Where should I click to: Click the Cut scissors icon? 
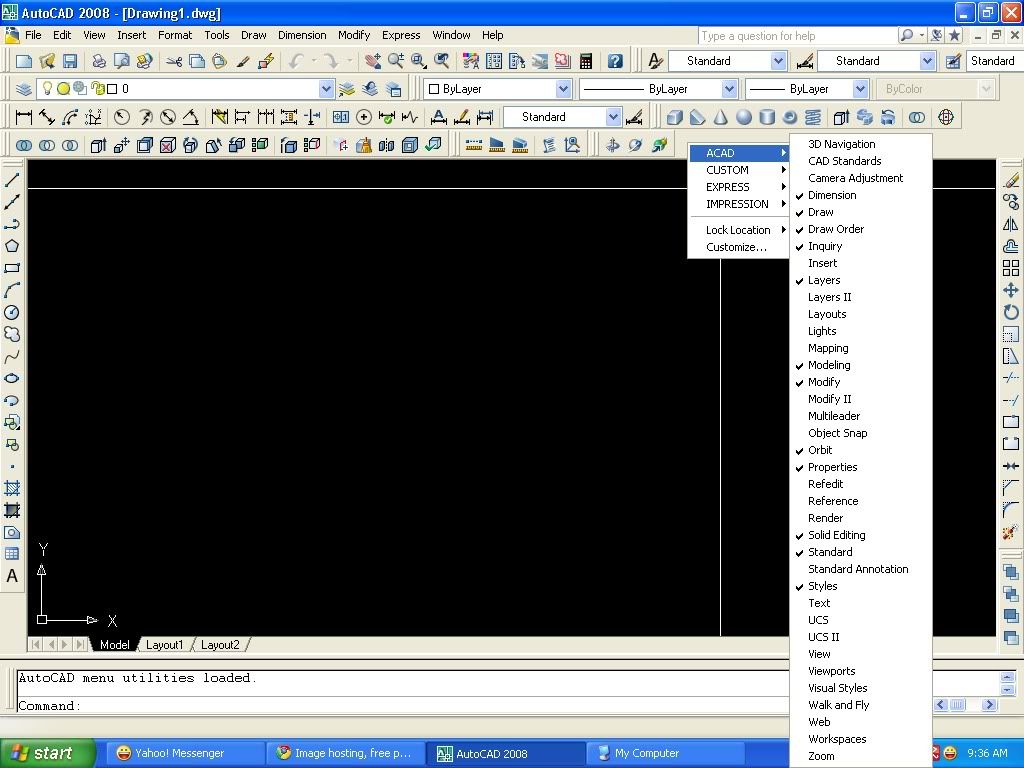174,61
